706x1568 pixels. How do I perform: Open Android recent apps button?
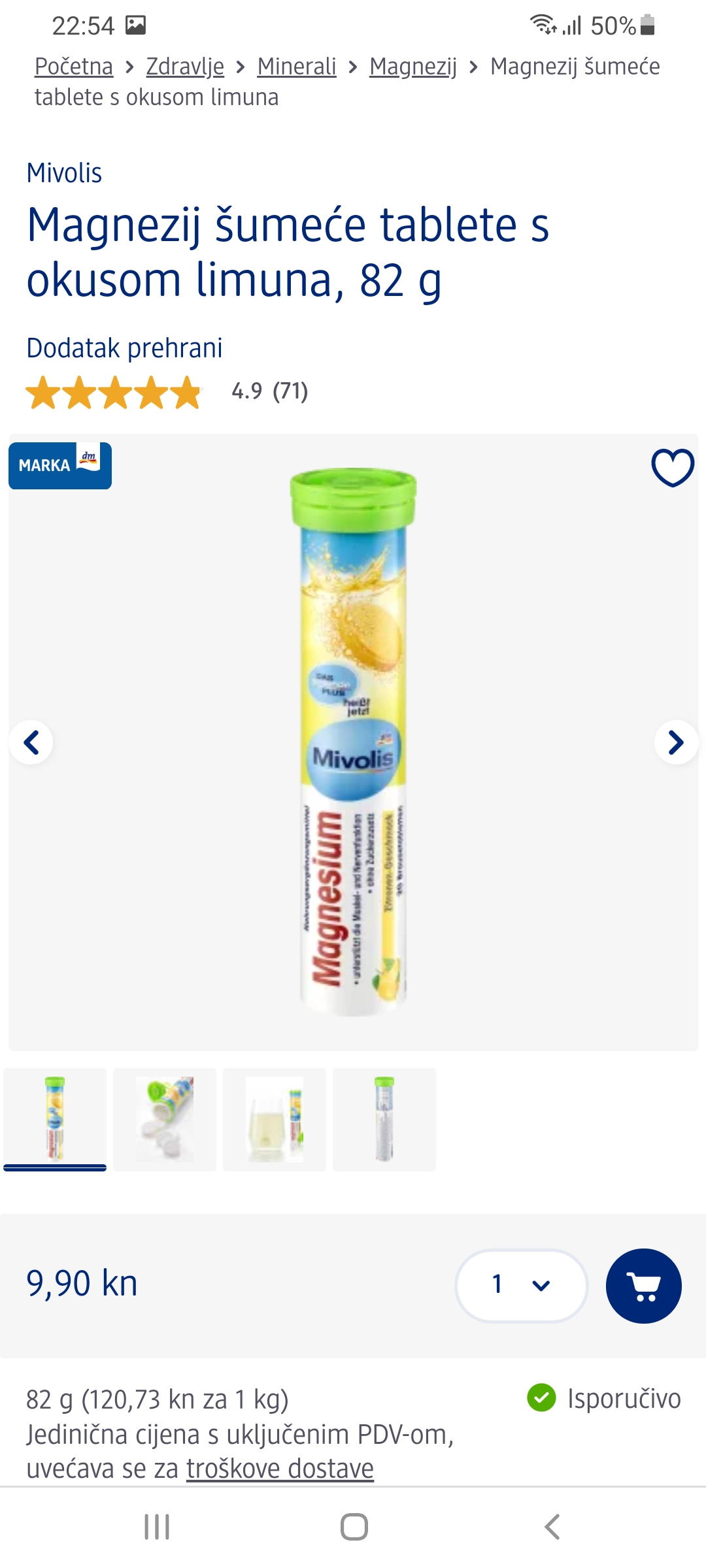click(157, 1527)
